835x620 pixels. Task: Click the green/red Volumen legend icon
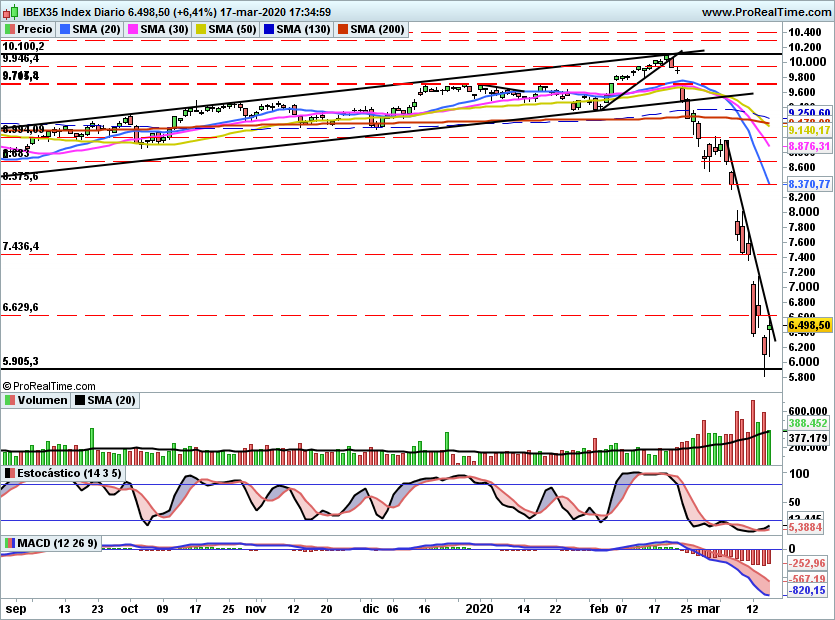click(11, 400)
